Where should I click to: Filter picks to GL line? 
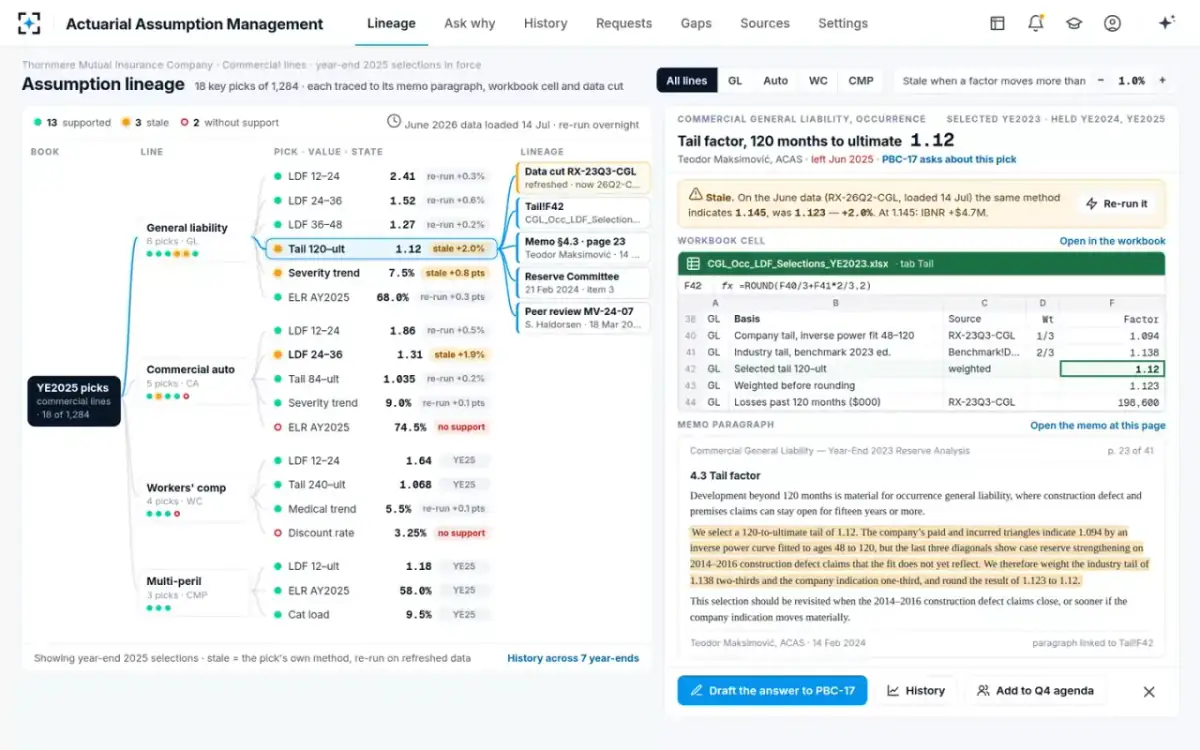[x=735, y=81]
